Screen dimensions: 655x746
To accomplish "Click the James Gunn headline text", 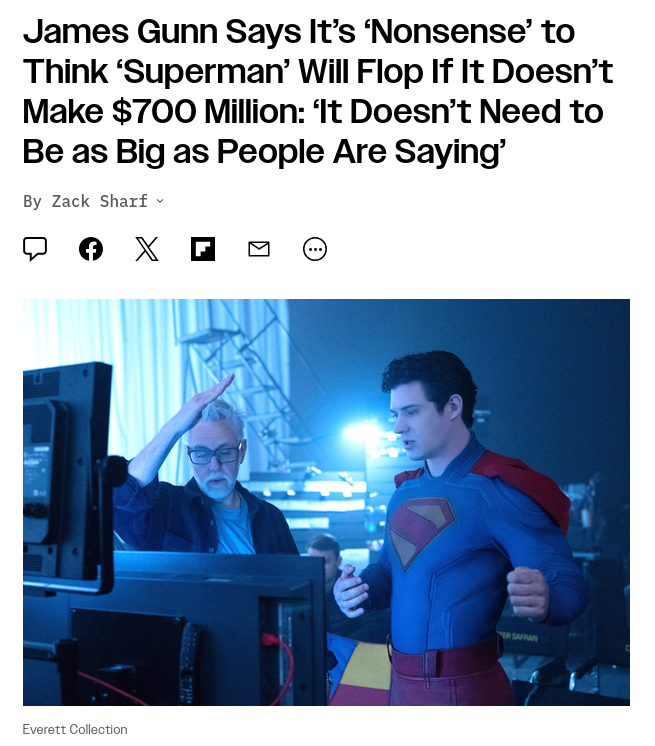I will click(x=318, y=91).
